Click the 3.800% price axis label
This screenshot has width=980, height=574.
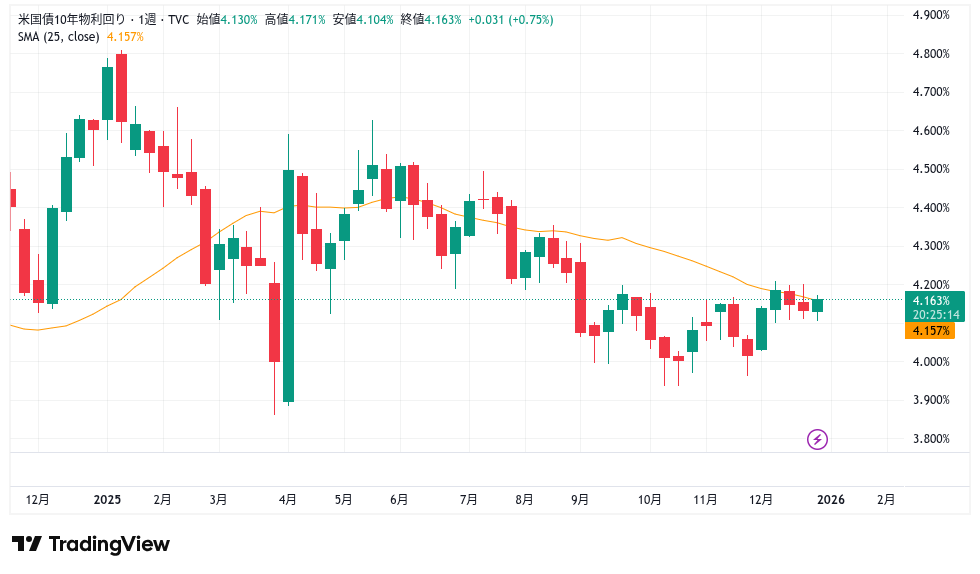(930, 439)
